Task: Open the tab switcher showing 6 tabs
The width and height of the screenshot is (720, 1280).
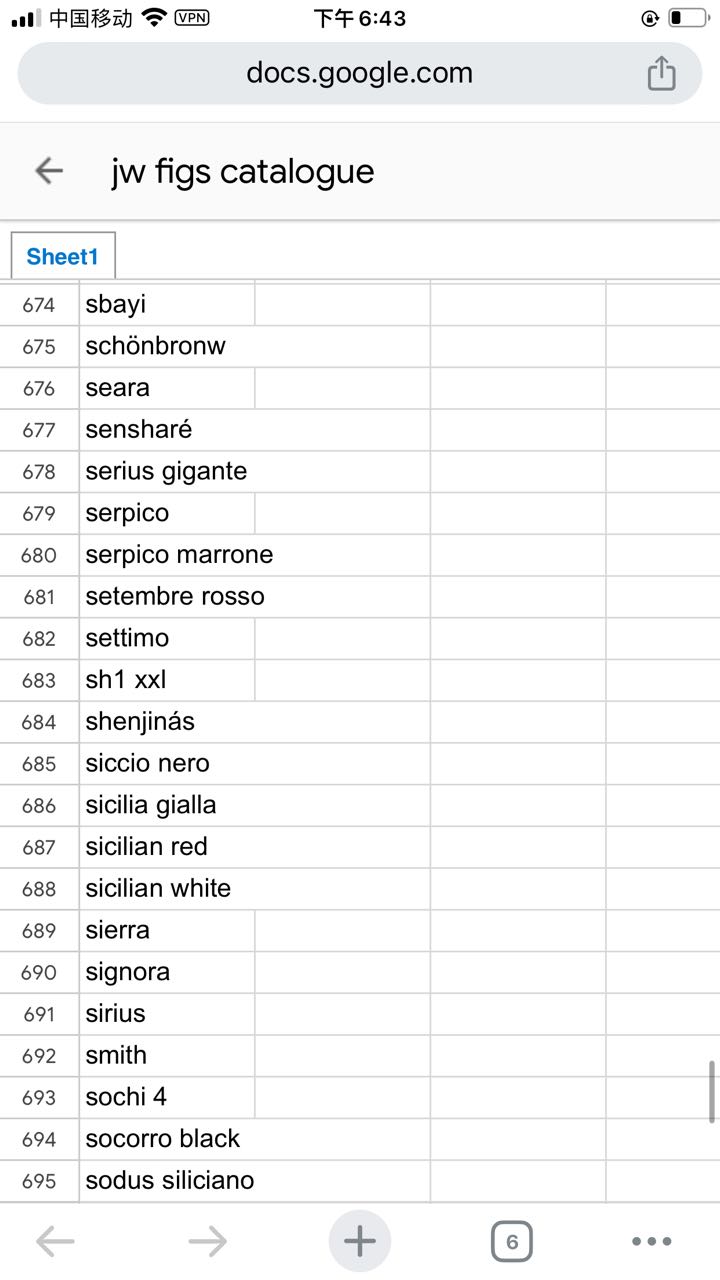Action: click(512, 1241)
